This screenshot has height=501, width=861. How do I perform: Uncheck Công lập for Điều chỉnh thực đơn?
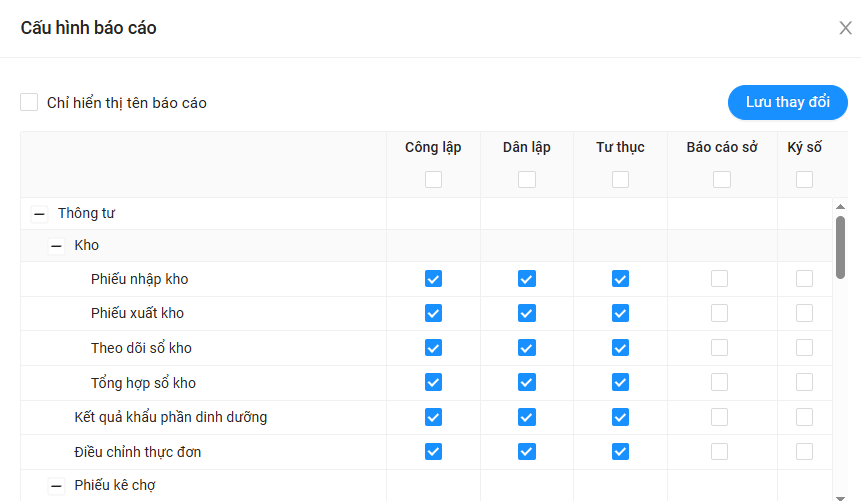433,452
